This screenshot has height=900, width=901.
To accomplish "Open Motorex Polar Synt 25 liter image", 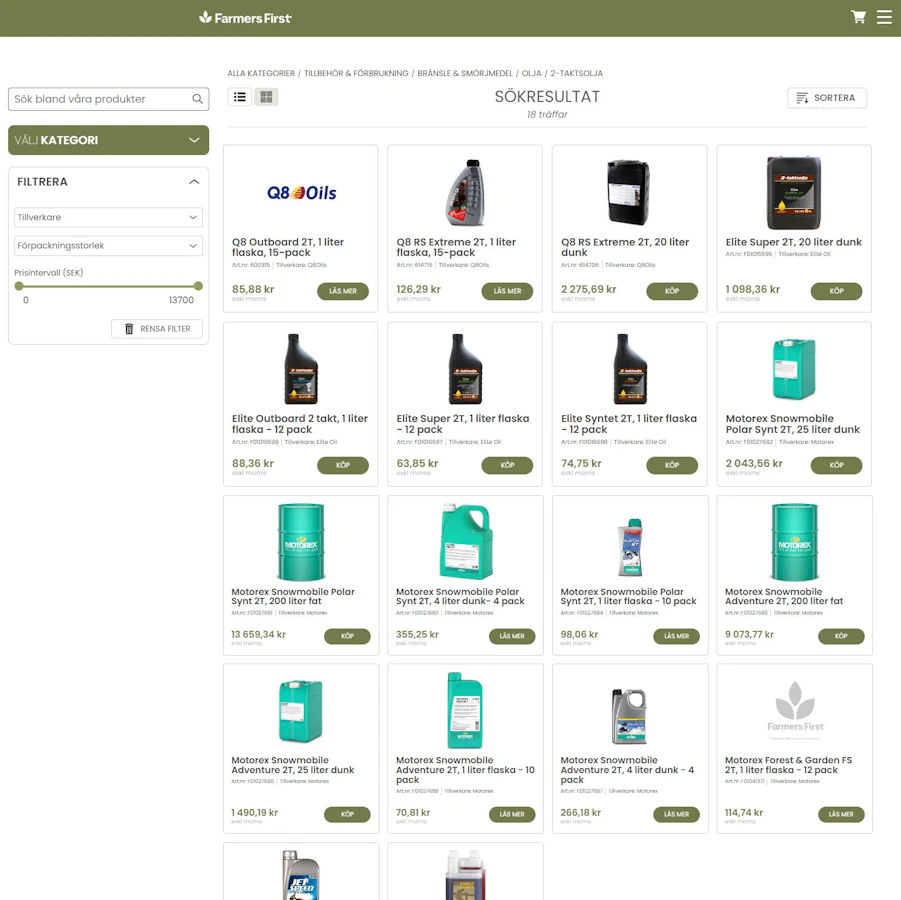I will point(794,369).
